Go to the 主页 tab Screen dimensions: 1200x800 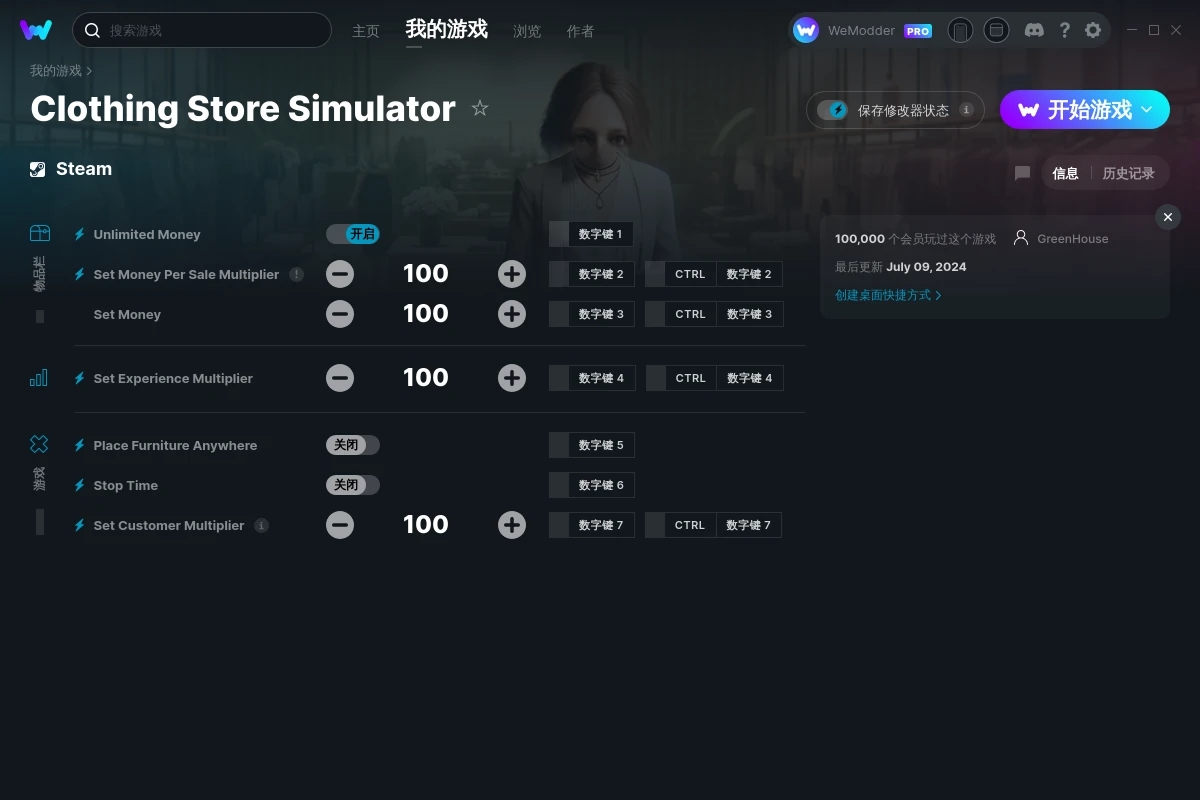[x=366, y=31]
